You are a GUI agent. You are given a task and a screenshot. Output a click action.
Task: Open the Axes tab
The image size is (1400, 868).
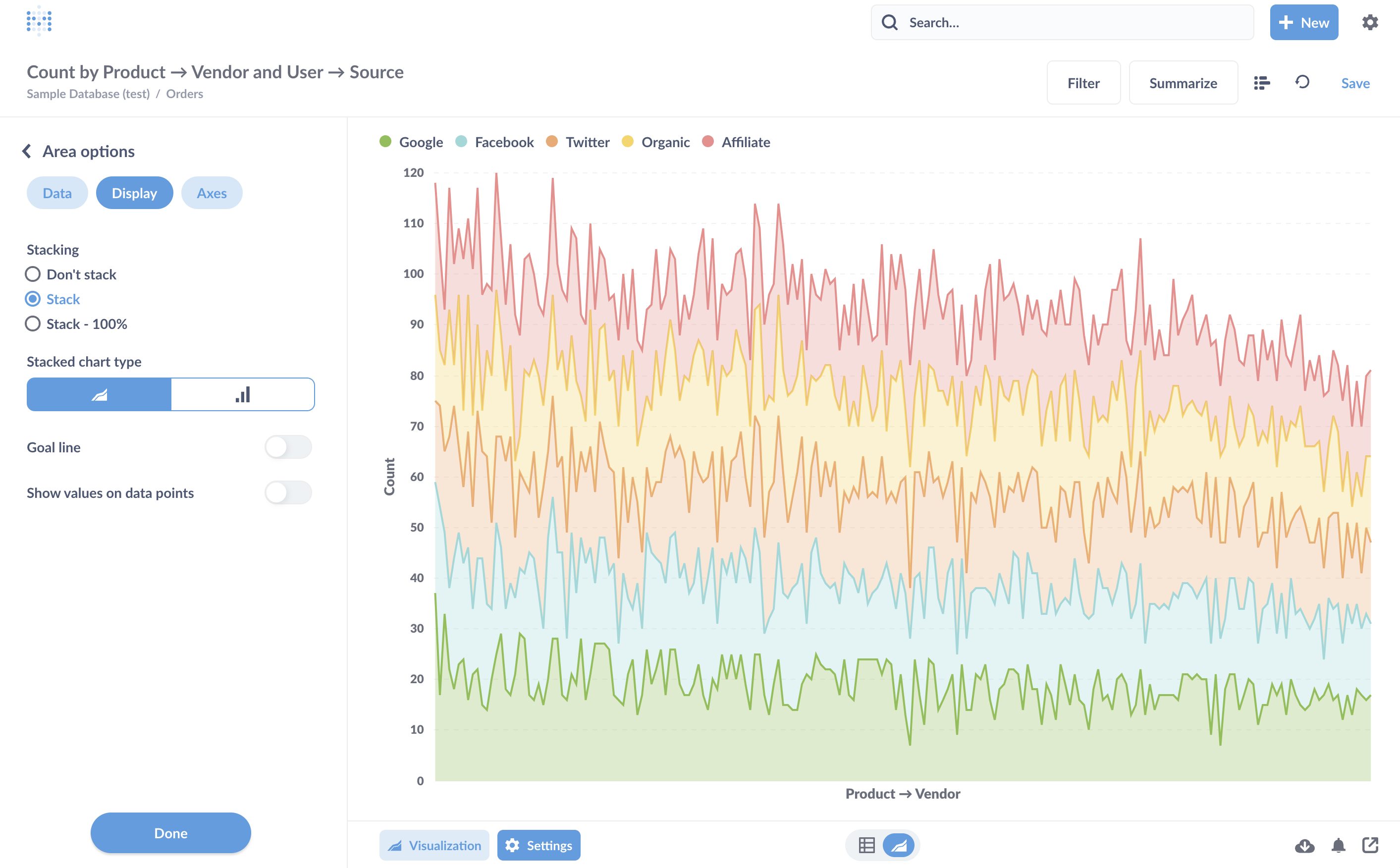(212, 193)
